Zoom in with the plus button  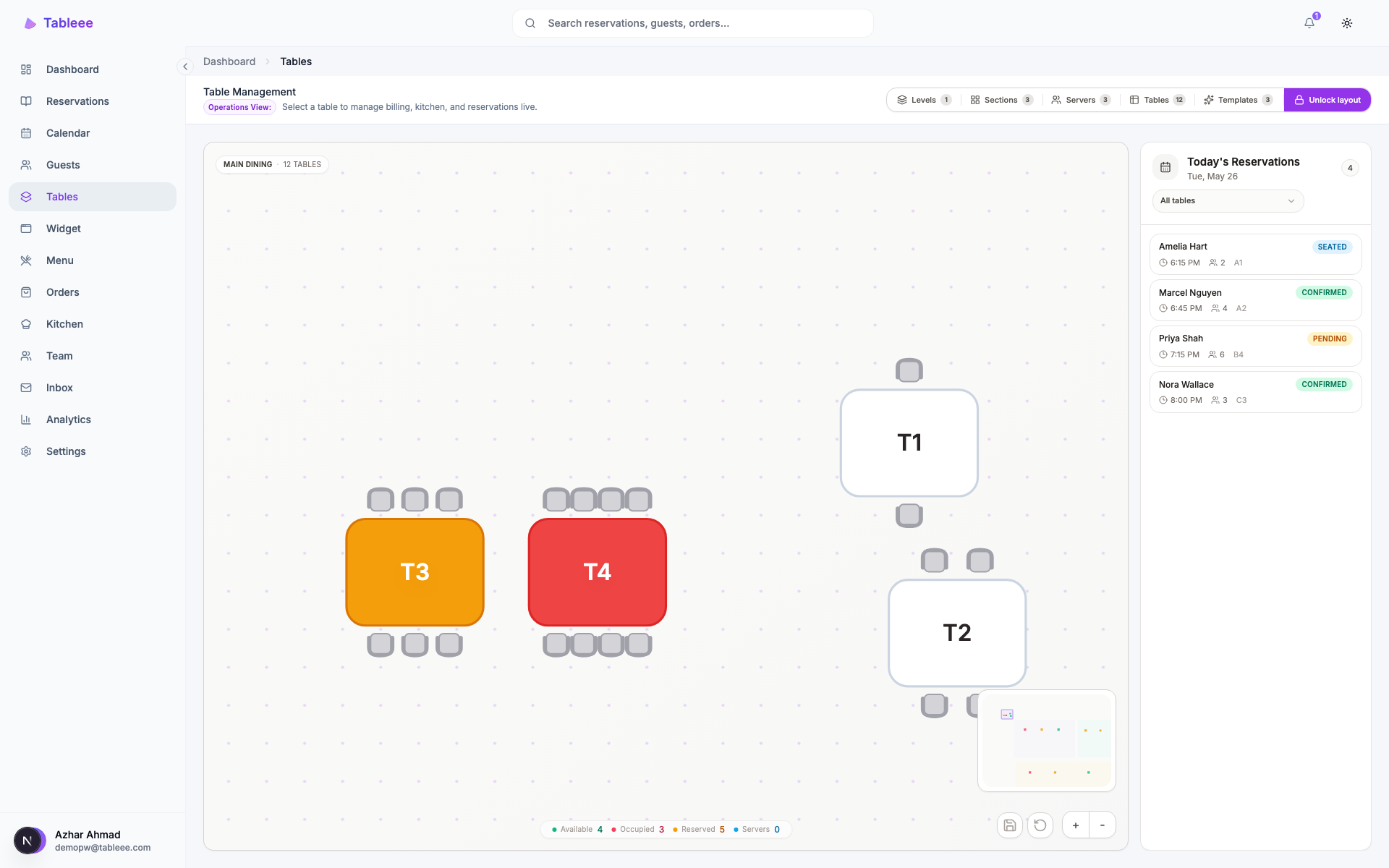(x=1076, y=825)
